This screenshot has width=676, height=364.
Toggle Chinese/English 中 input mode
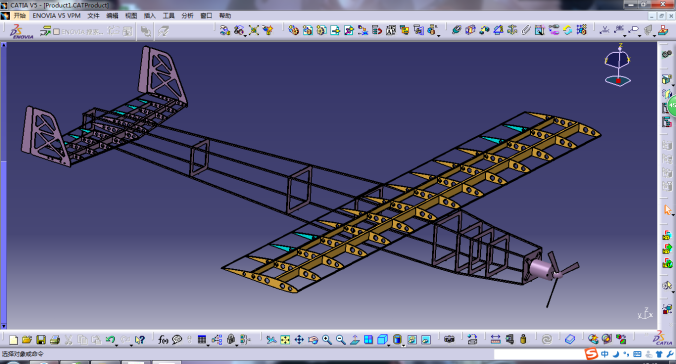coord(604,354)
